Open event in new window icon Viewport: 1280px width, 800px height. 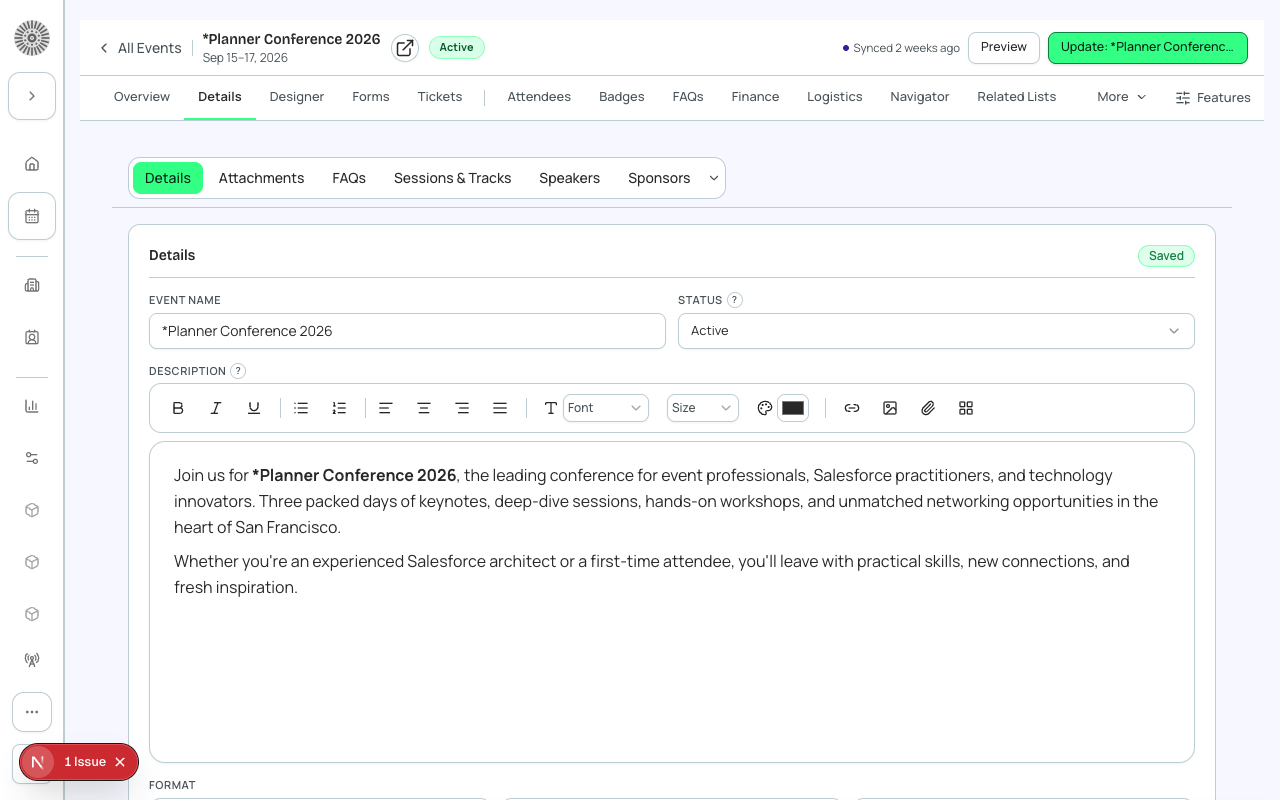pos(405,48)
